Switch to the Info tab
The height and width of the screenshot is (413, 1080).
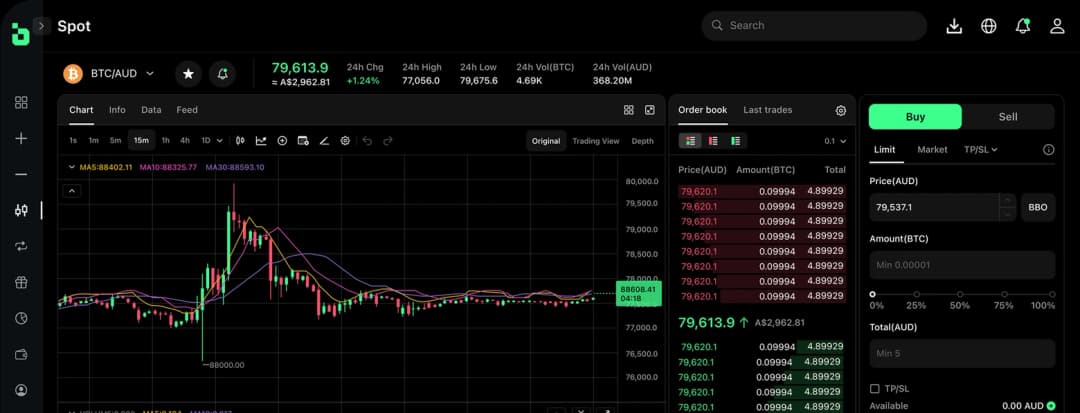click(x=117, y=110)
